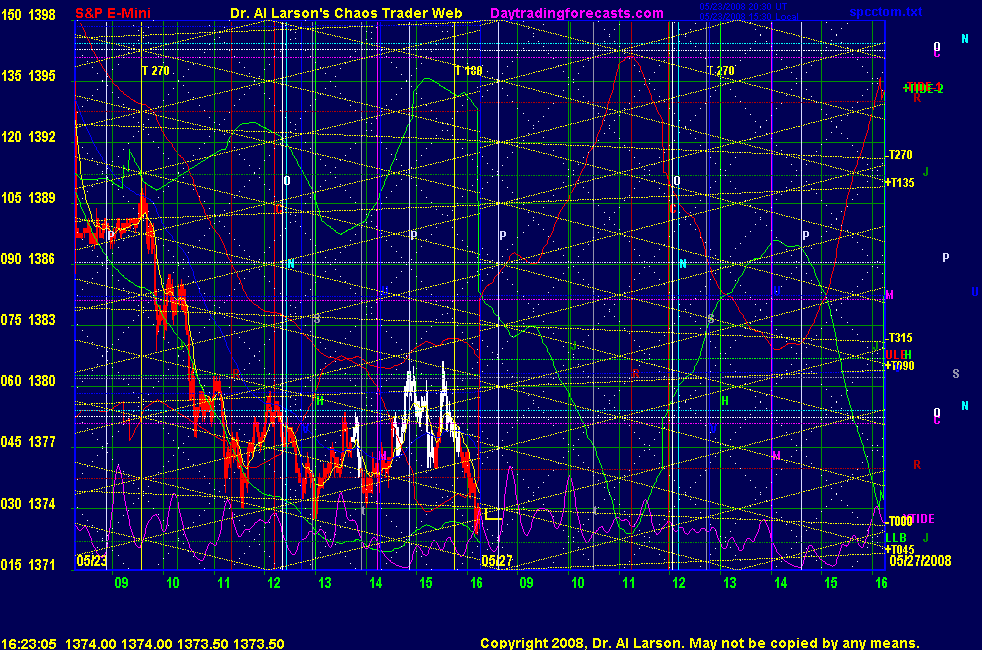Select the "Dr. Al Larson's Chaos Trader Web" heading

tap(346, 13)
